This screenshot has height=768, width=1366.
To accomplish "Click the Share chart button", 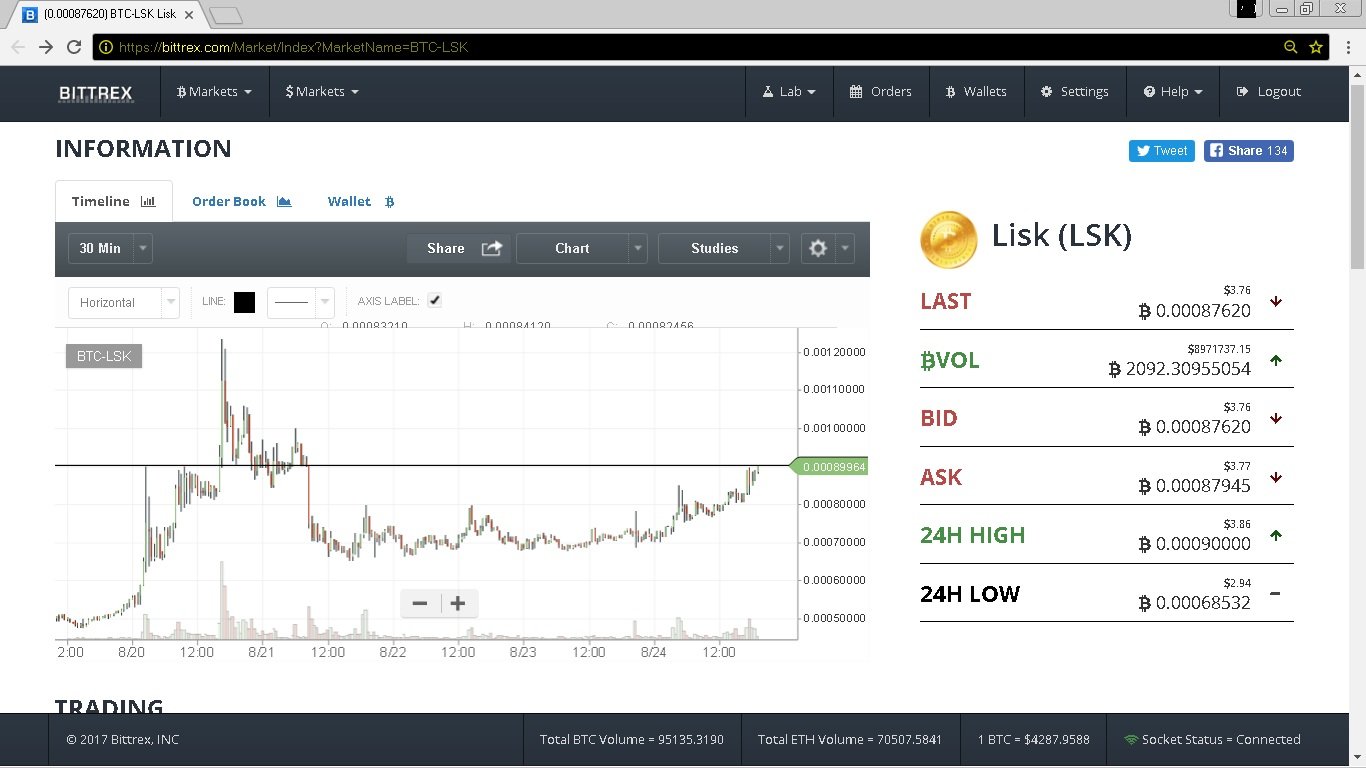I will click(459, 248).
